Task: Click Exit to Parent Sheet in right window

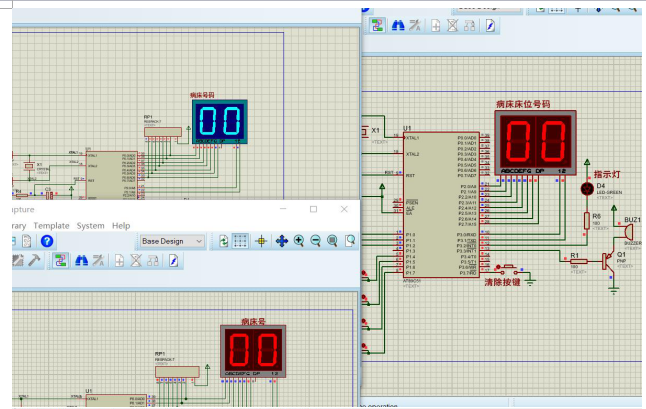Action: tap(469, 26)
